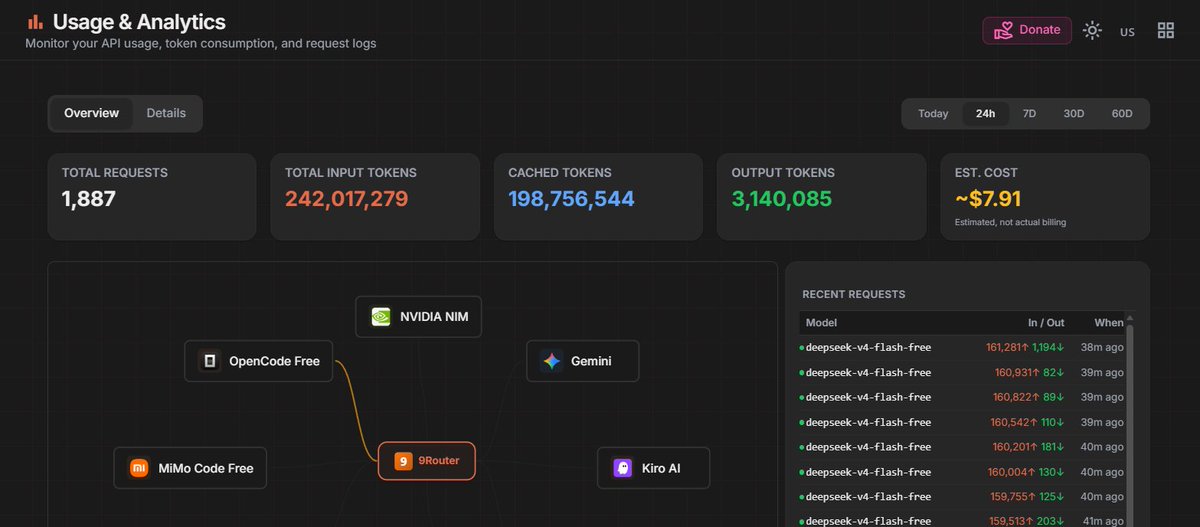This screenshot has width=1200, height=527.
Task: Click the request with 160,931 input tokens
Action: click(963, 372)
